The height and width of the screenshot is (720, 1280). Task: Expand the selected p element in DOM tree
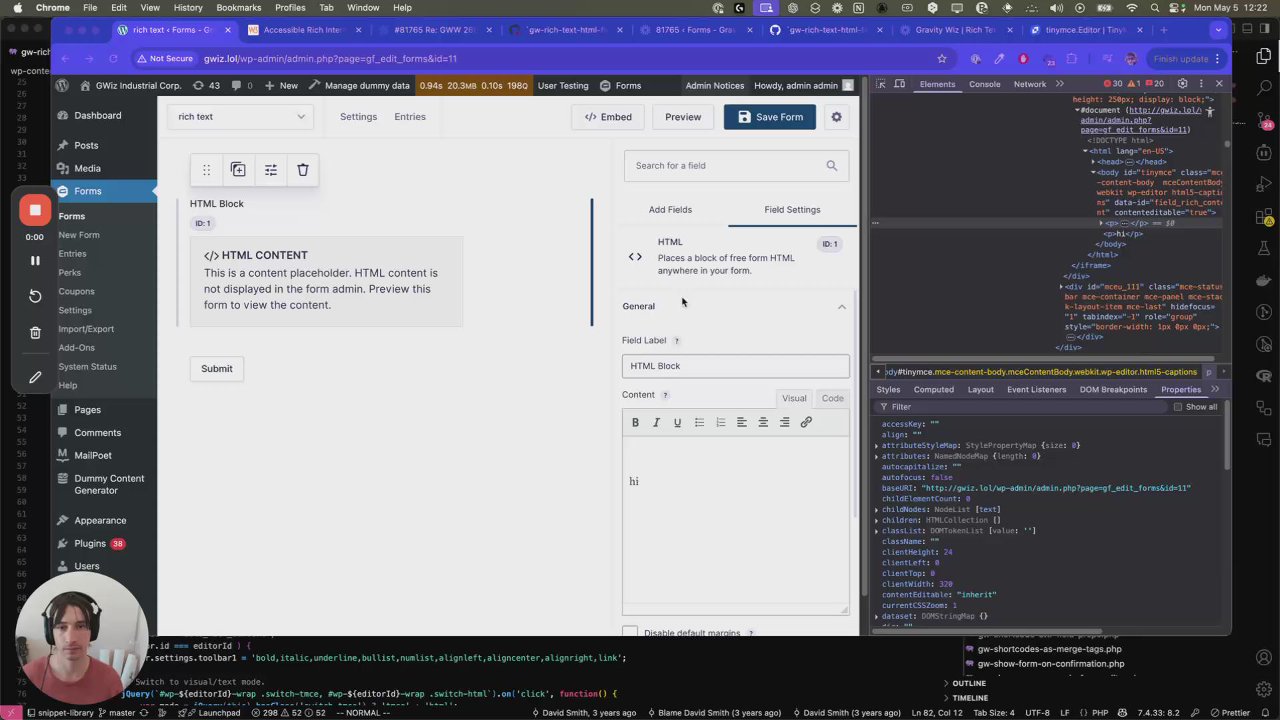tap(1103, 223)
